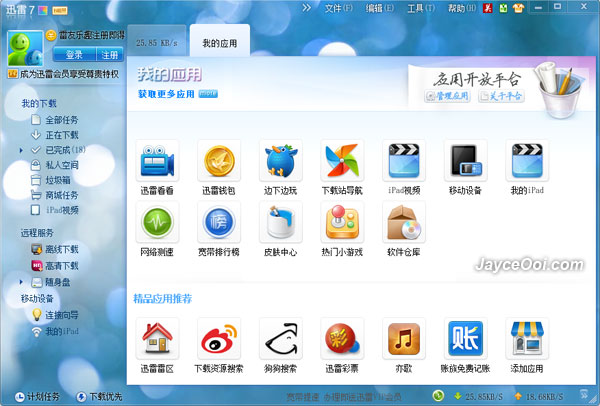Open the 狗狗搜索 dog sketch app

[x=280, y=338]
